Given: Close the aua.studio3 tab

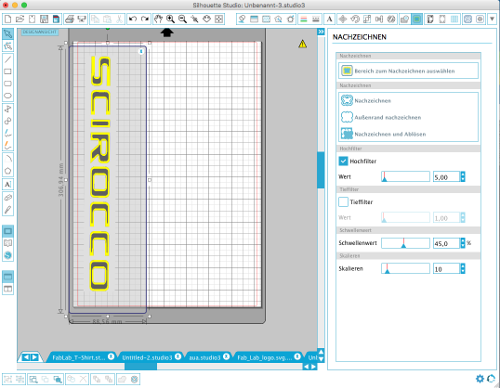Looking at the screenshot, I should tap(226, 357).
